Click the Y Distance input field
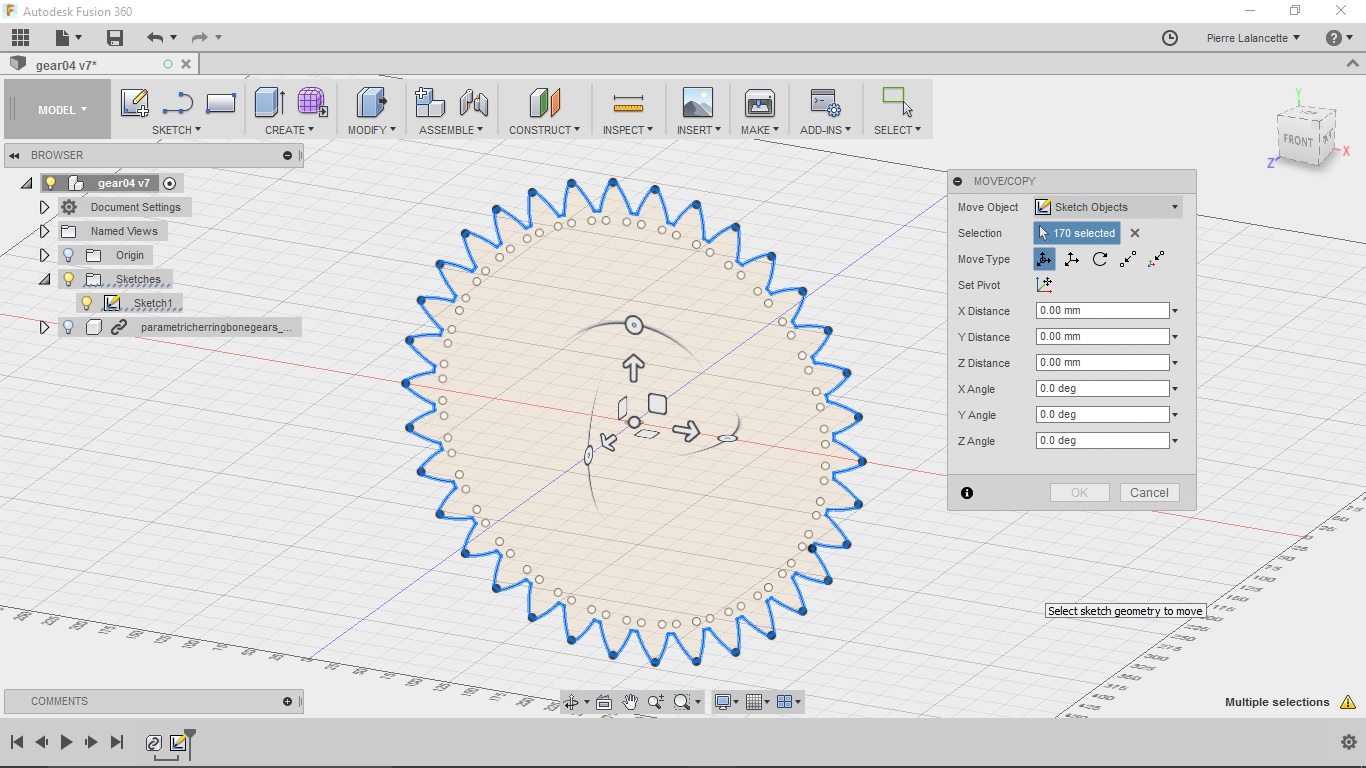Viewport: 1366px width, 768px height. pyautogui.click(x=1102, y=337)
